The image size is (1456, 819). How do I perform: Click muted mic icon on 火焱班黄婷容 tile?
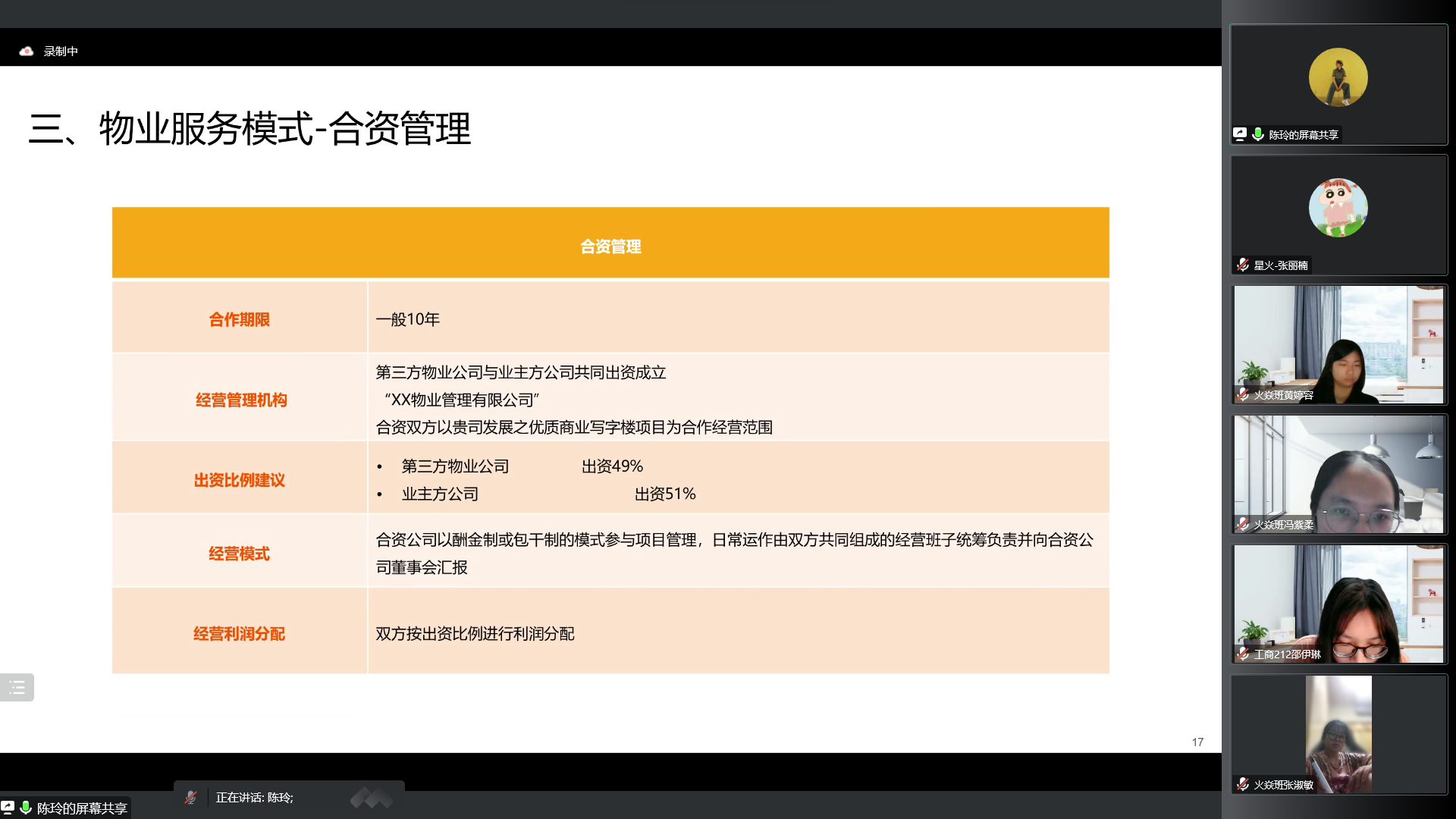click(1243, 395)
